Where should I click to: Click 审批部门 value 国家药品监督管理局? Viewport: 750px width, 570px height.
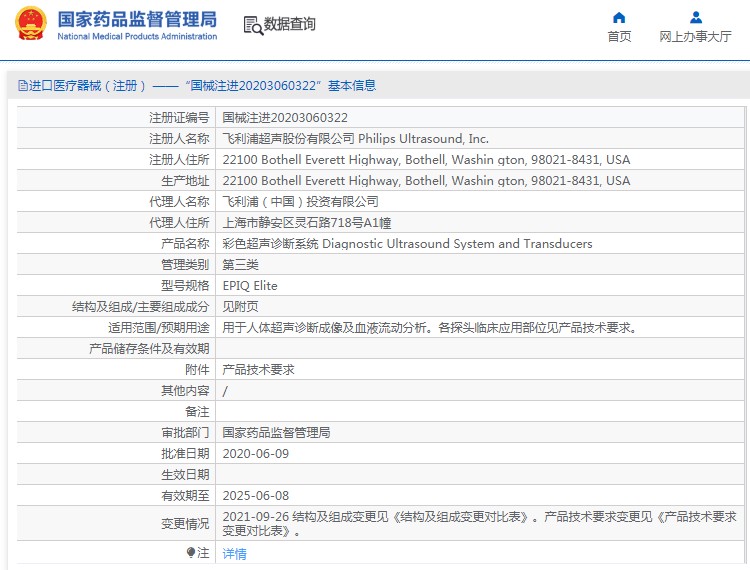(276, 433)
